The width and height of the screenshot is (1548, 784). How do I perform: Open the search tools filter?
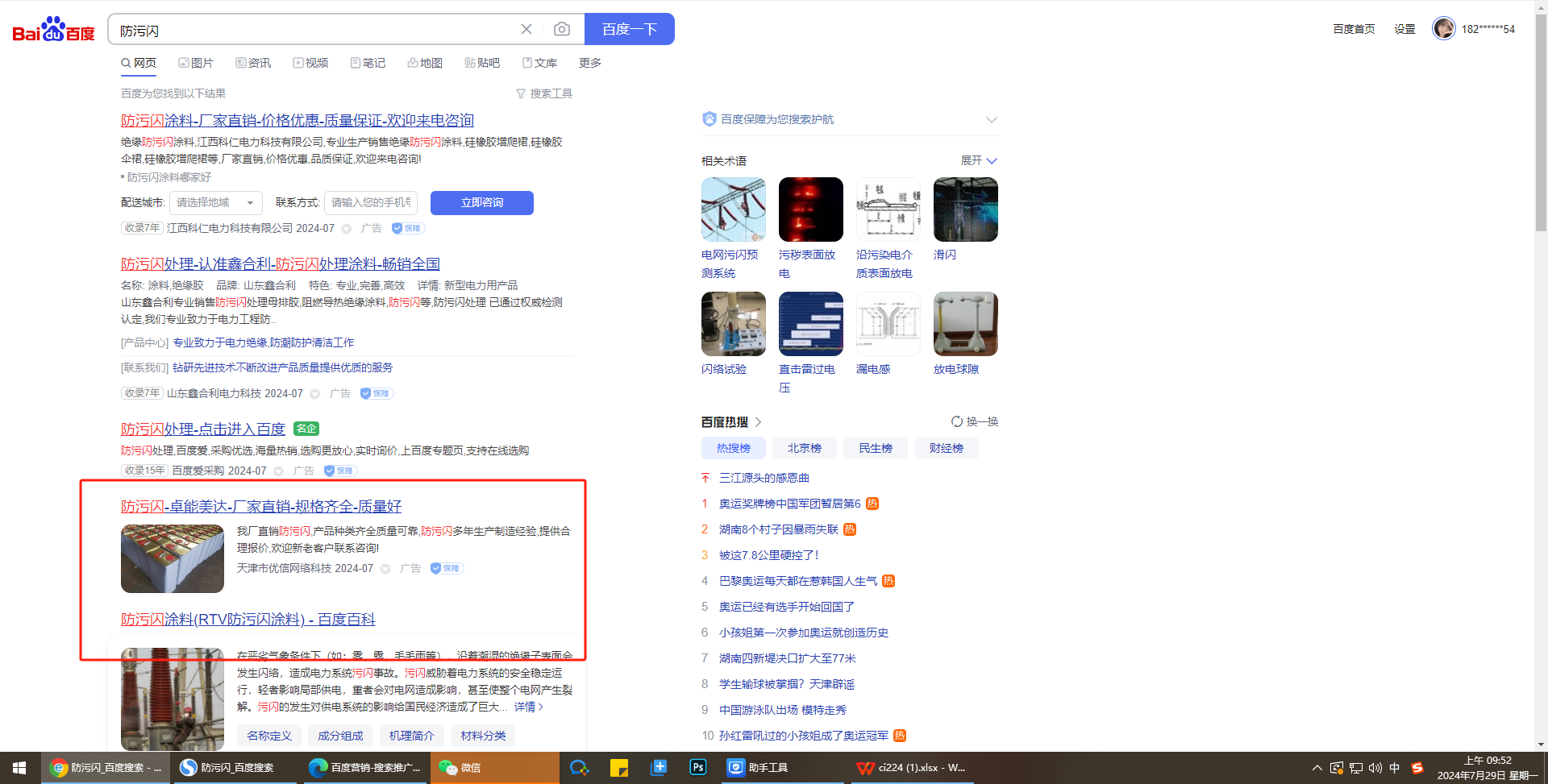pos(544,93)
